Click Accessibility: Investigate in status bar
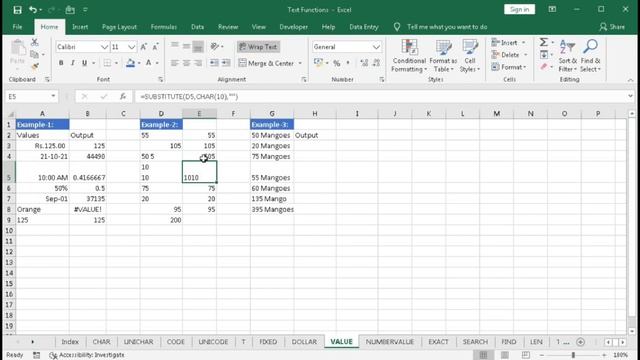Screen dimensions: 640x360 coord(87,355)
